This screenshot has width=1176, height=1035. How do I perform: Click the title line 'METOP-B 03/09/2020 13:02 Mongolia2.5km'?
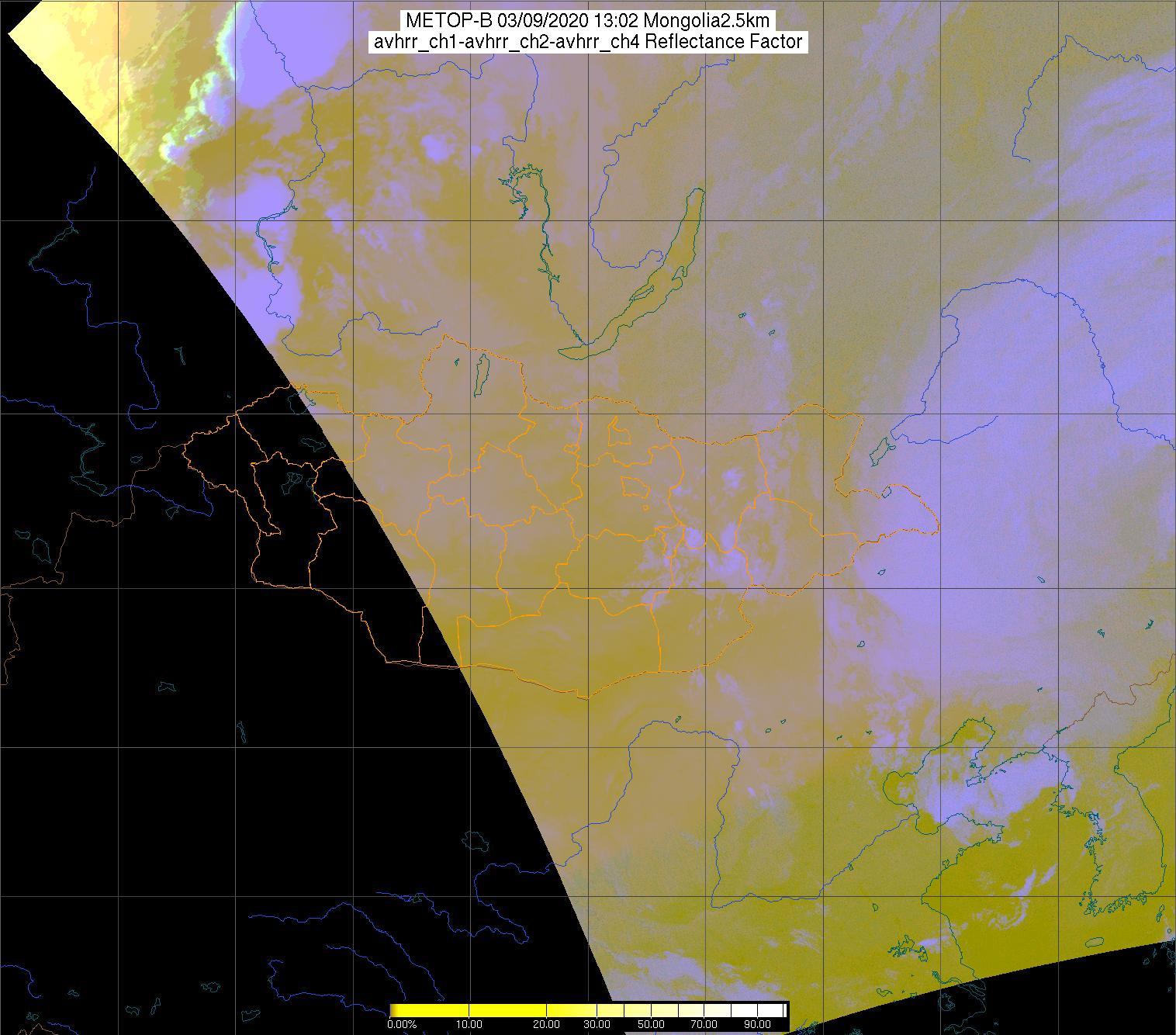pos(587,21)
